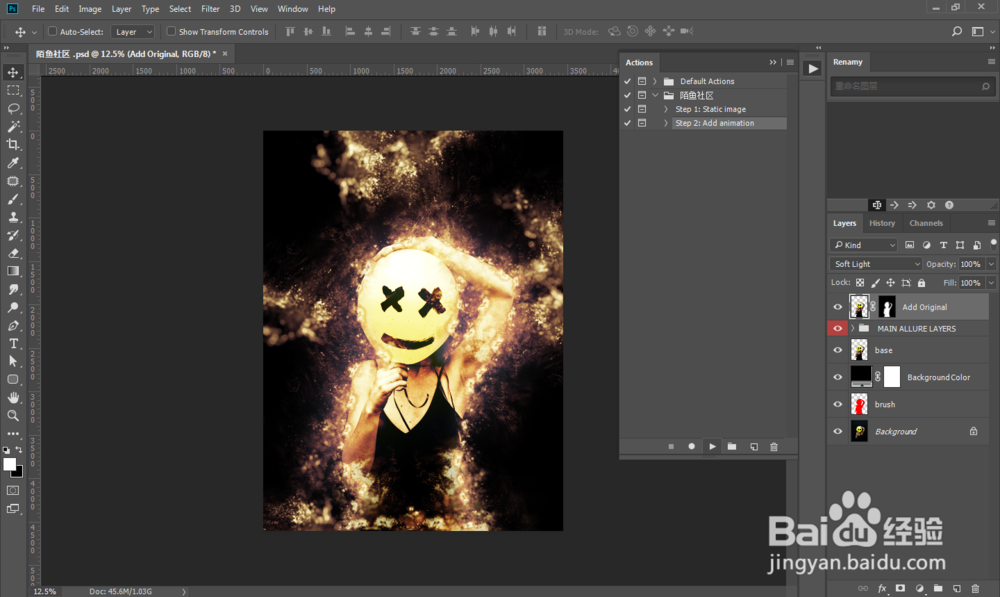This screenshot has height=597, width=1000.
Task: Click the foreground color swatch
Action: [x=10, y=464]
